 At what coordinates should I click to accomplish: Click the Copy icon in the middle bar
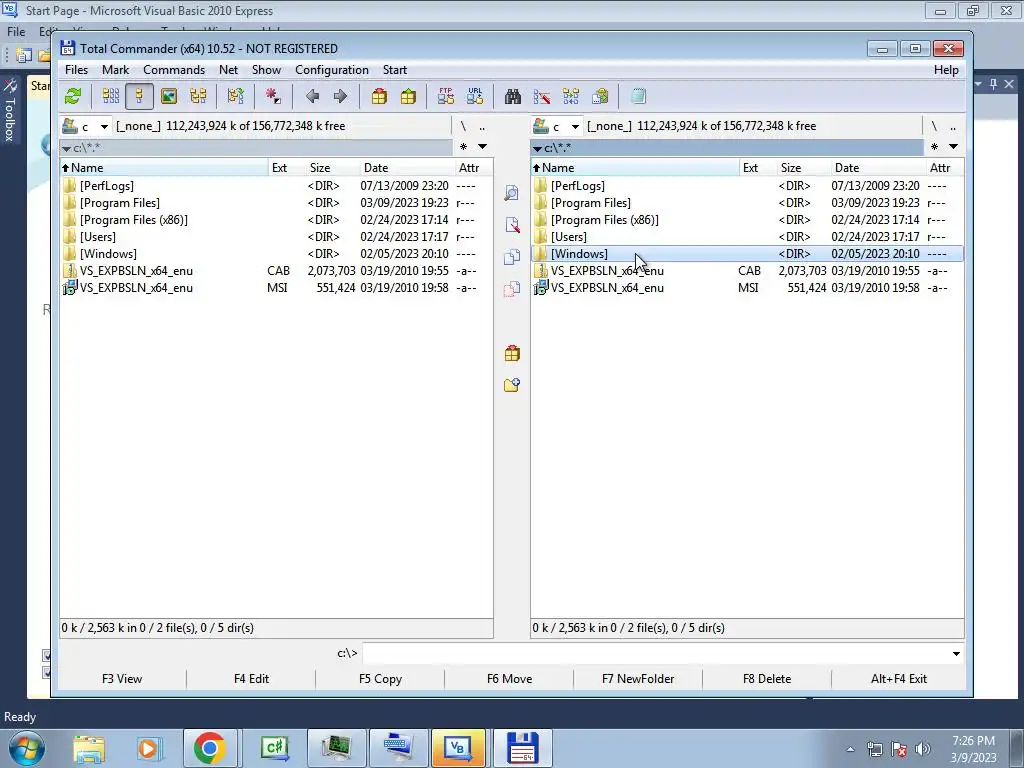point(512,257)
